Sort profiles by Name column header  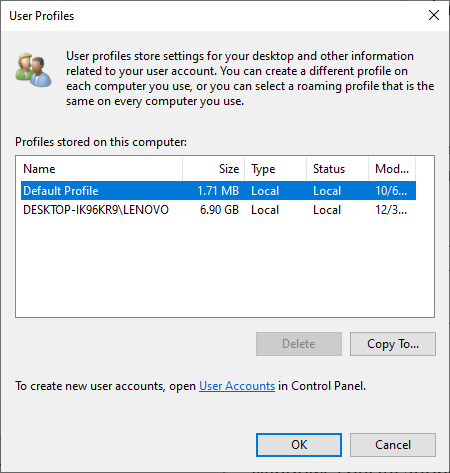click(99, 169)
